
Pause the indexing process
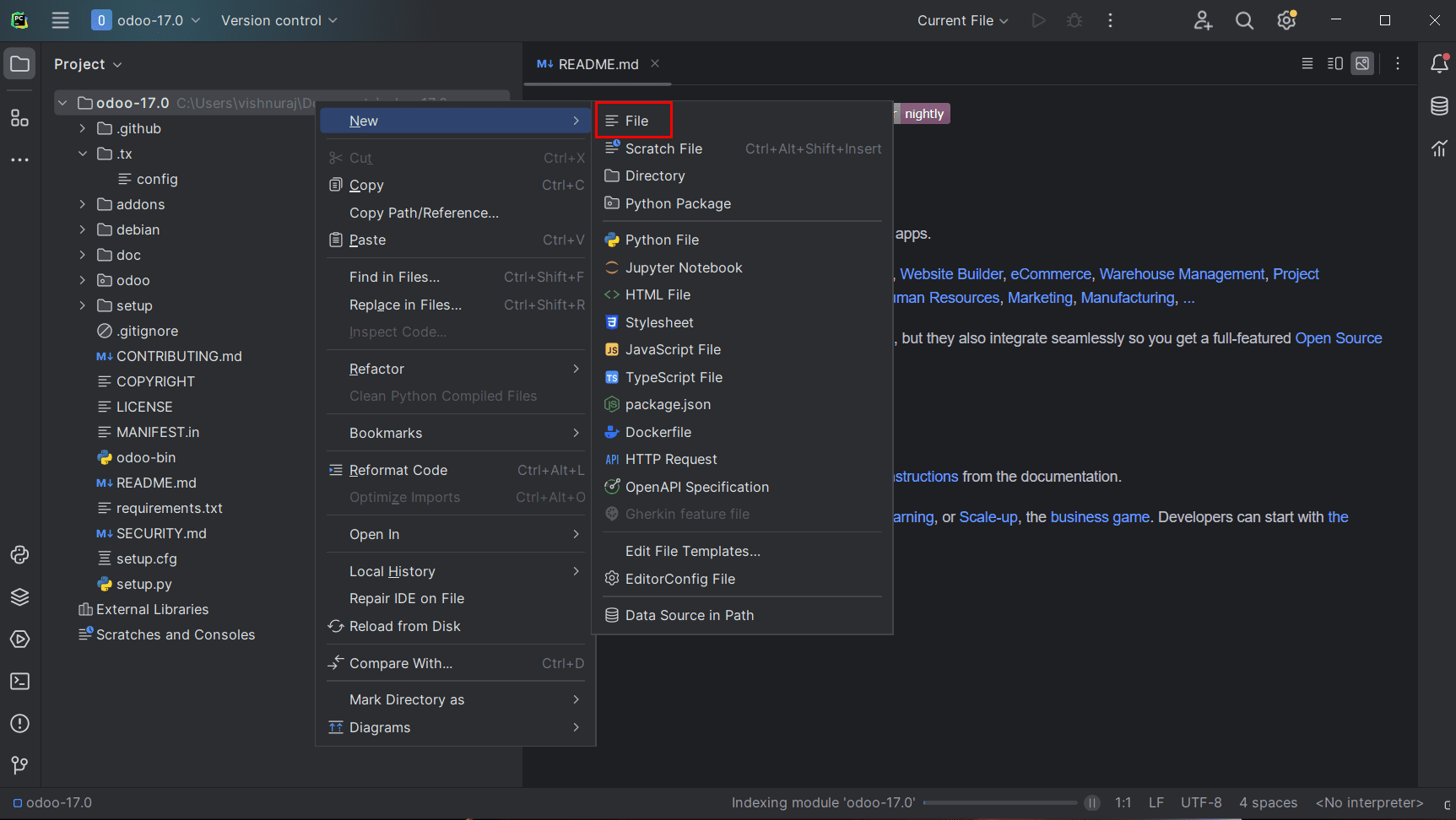pyautogui.click(x=1092, y=803)
